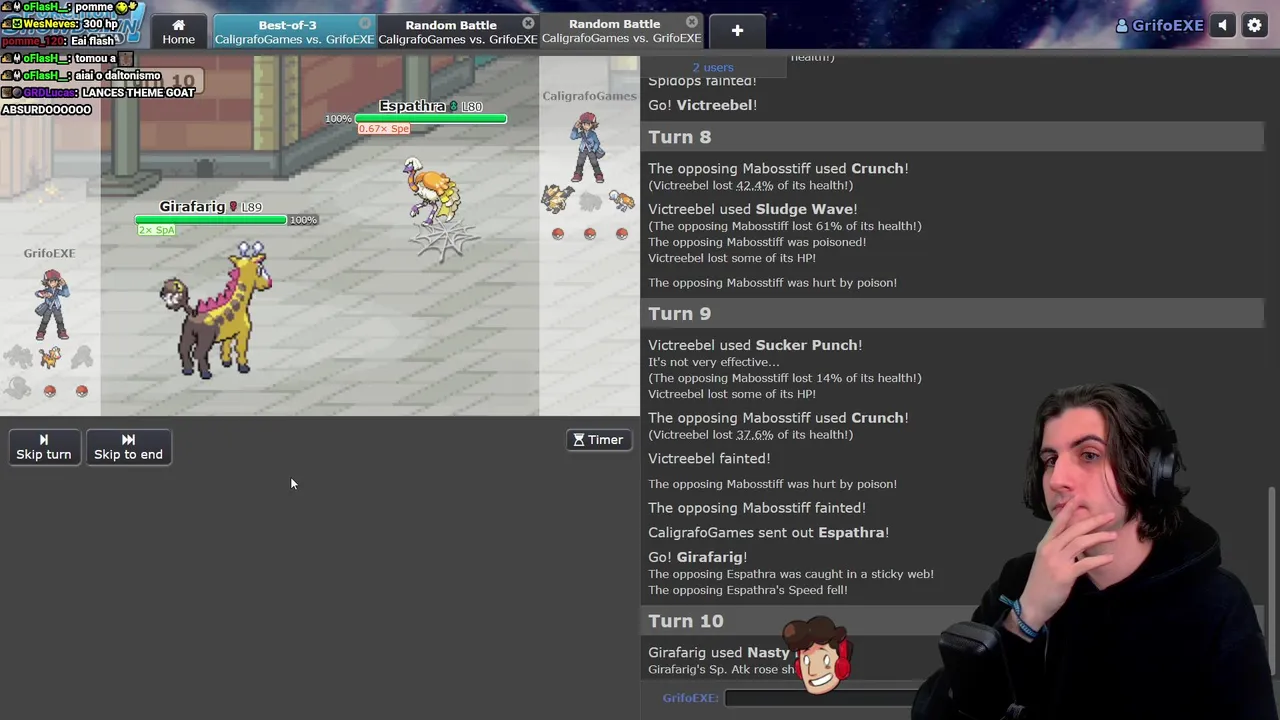Click 'Victreebel used Sucker Punch!' log line

click(755, 345)
